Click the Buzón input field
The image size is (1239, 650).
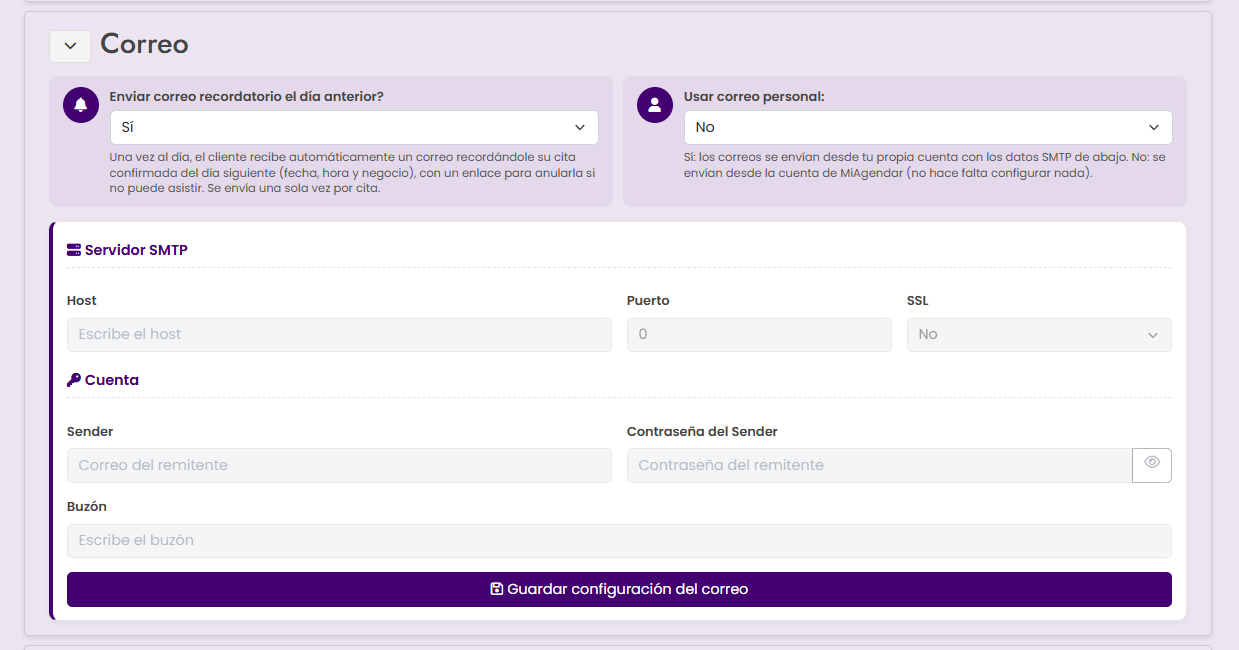619,541
